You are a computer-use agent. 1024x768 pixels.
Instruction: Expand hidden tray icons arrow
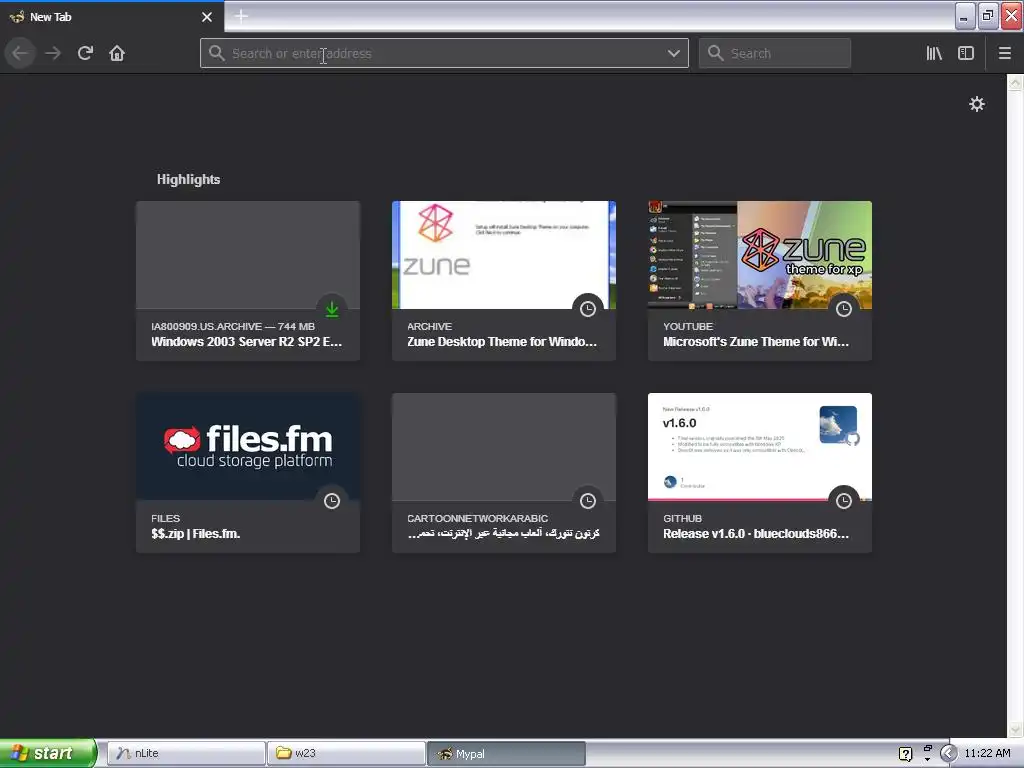[948, 754]
